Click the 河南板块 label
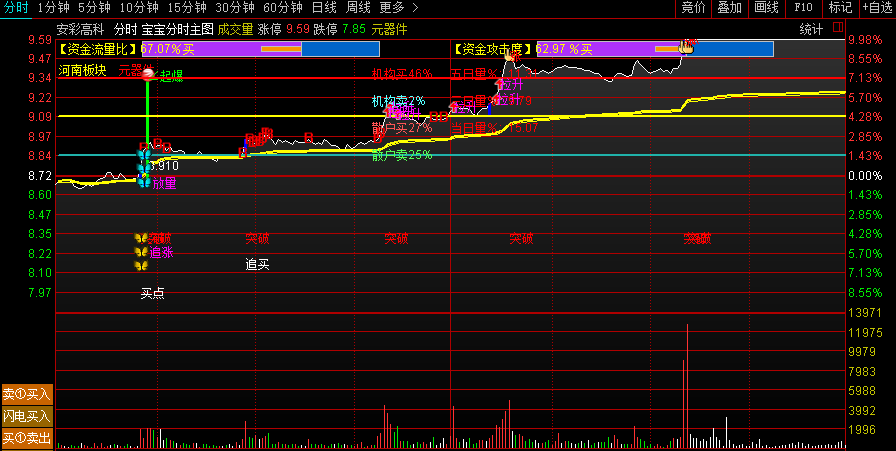 pyautogui.click(x=82, y=70)
